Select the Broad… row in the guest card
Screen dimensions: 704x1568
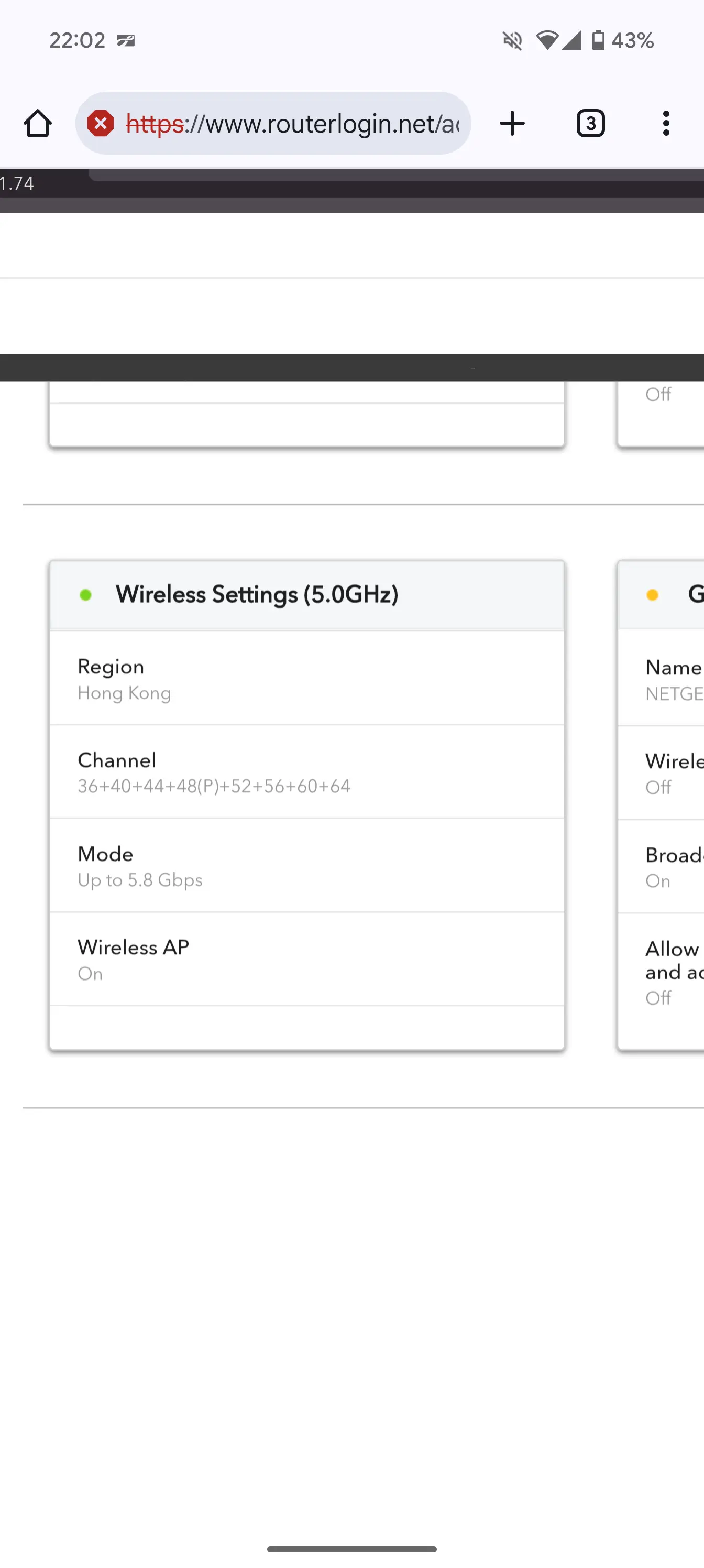[x=662, y=867]
